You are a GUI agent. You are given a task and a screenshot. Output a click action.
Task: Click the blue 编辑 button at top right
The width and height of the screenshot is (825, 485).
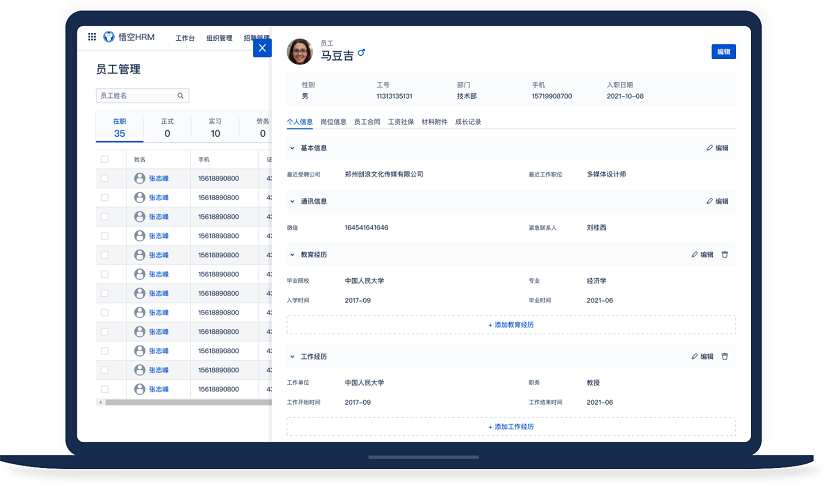tap(723, 51)
